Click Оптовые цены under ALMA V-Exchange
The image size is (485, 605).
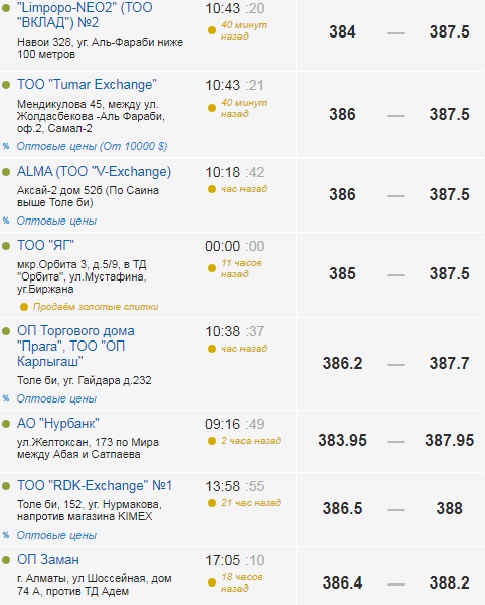(57, 221)
